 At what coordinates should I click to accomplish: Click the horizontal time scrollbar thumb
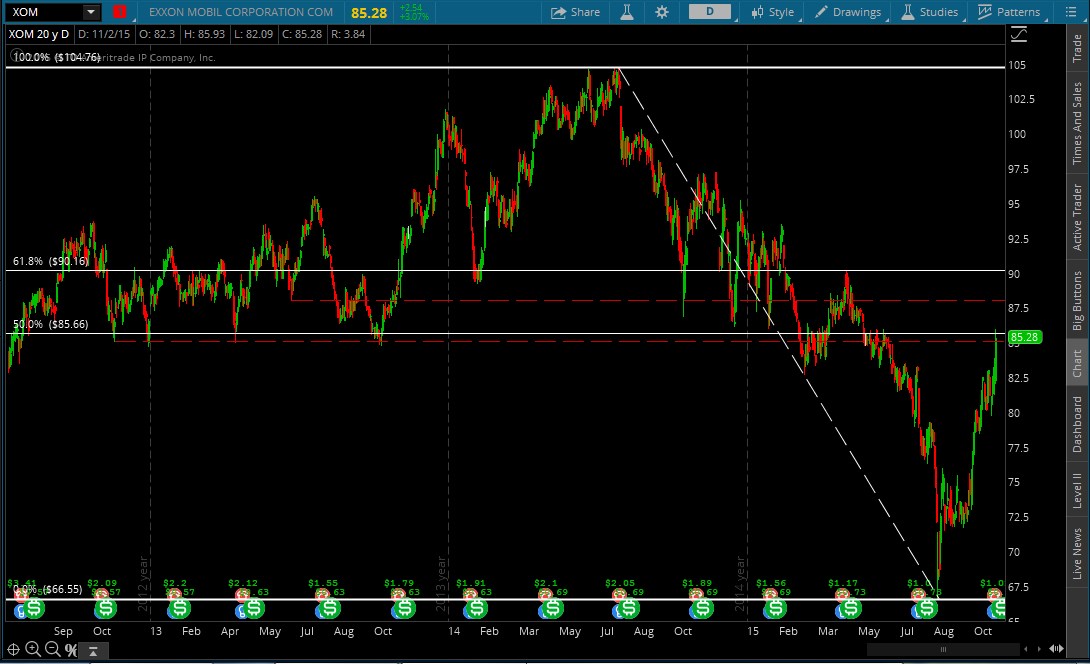[x=943, y=649]
